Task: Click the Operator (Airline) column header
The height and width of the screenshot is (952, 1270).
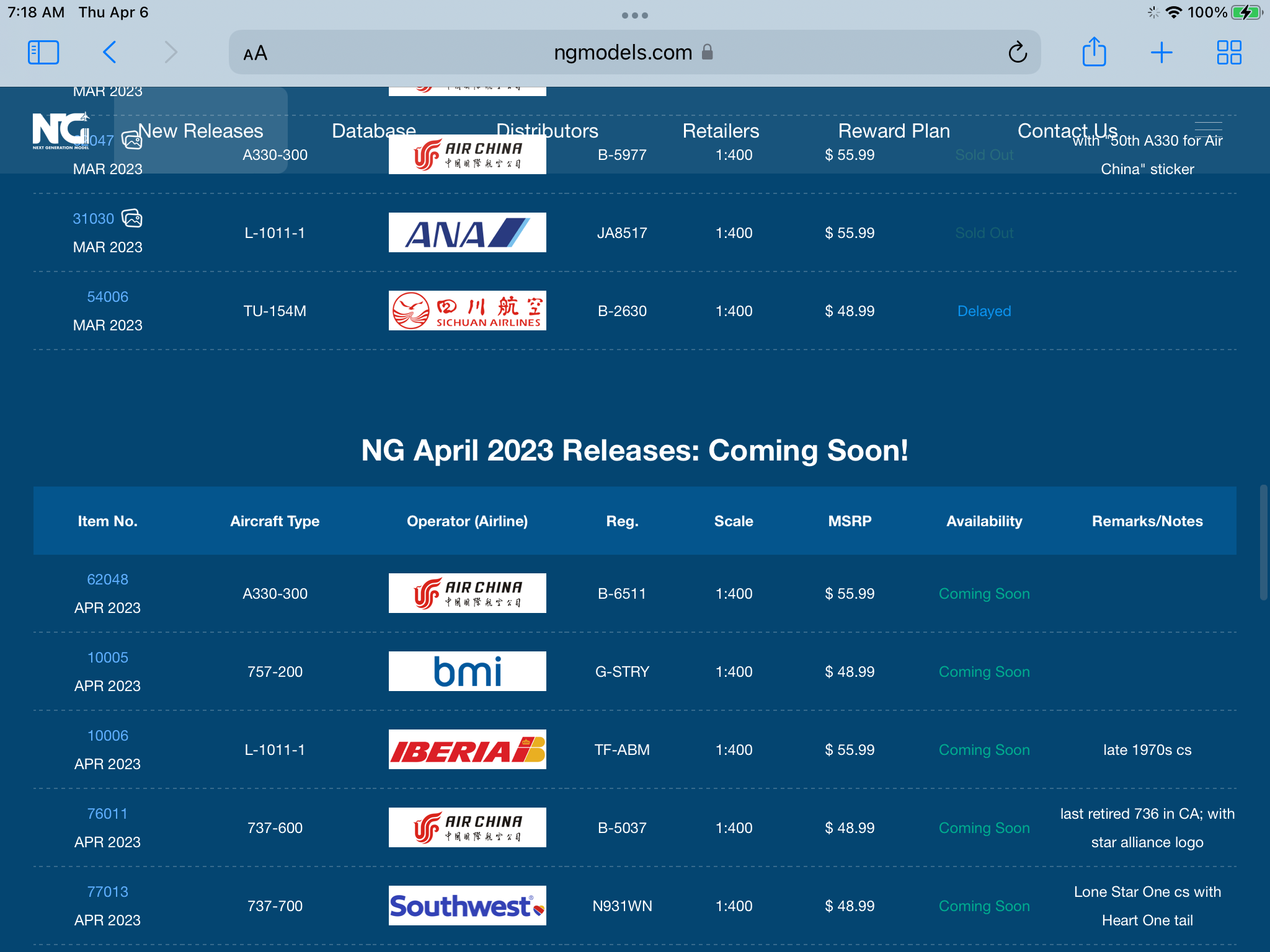Action: (x=467, y=521)
